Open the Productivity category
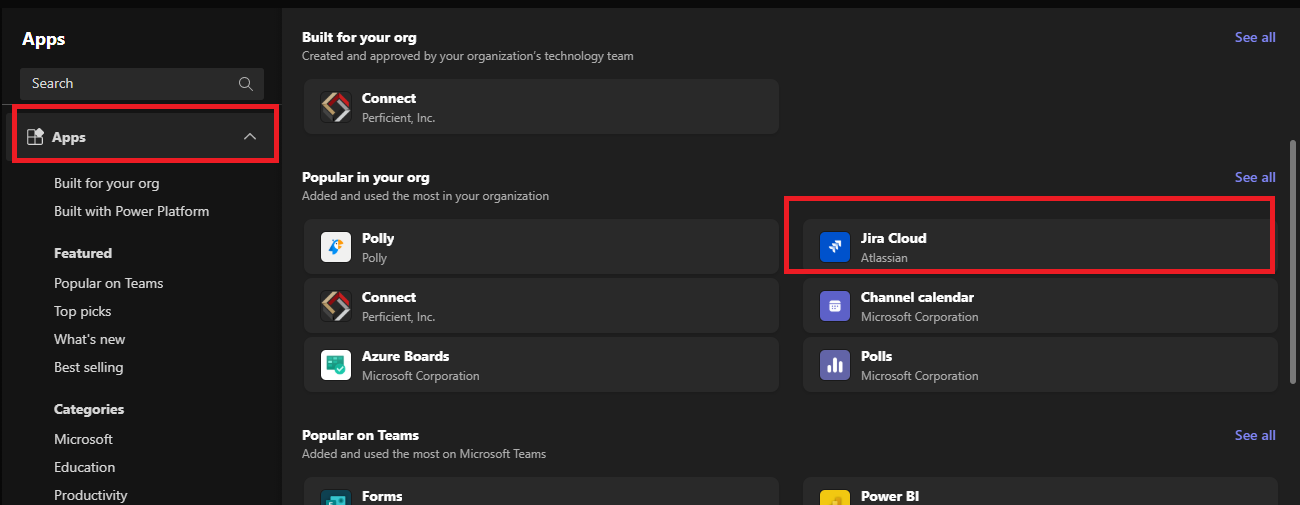 pos(91,495)
